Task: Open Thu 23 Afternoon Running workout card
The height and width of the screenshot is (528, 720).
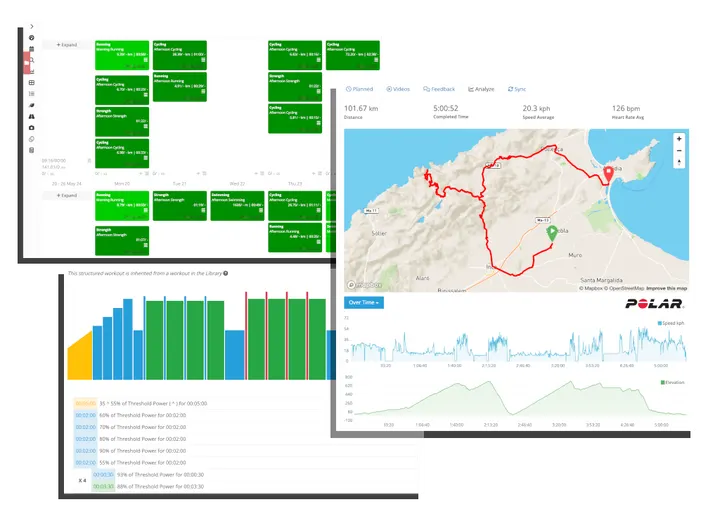Action: pyautogui.click(x=295, y=237)
